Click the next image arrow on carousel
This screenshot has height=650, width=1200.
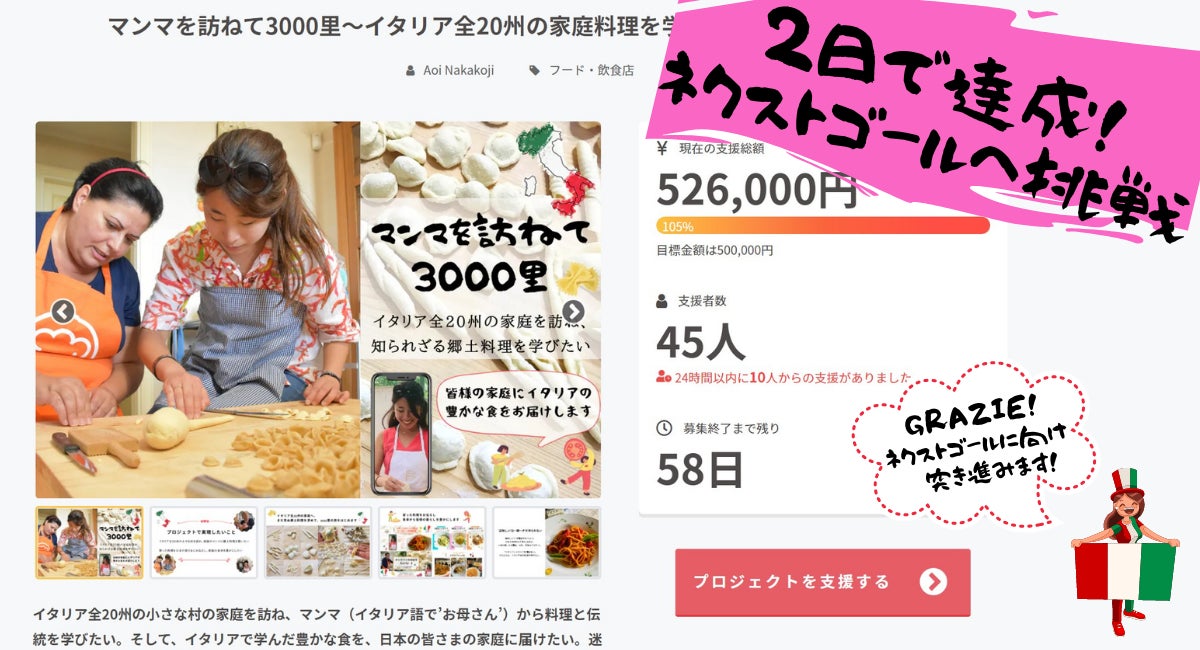[x=573, y=312]
